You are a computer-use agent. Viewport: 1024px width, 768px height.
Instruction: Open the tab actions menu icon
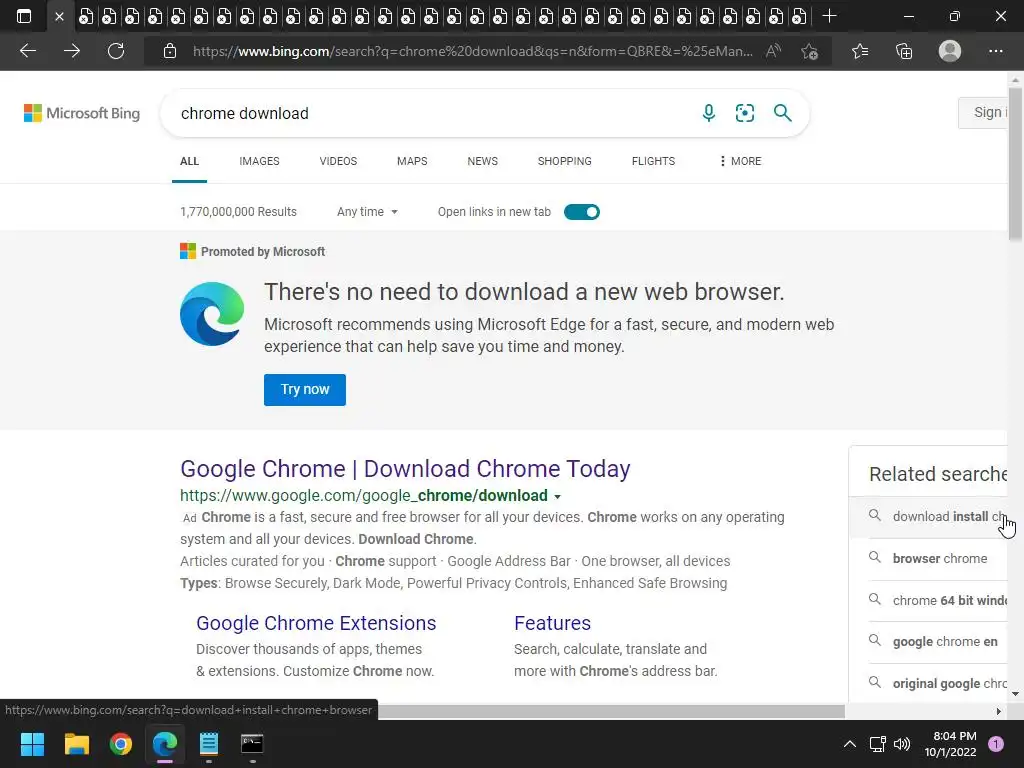click(x=24, y=16)
